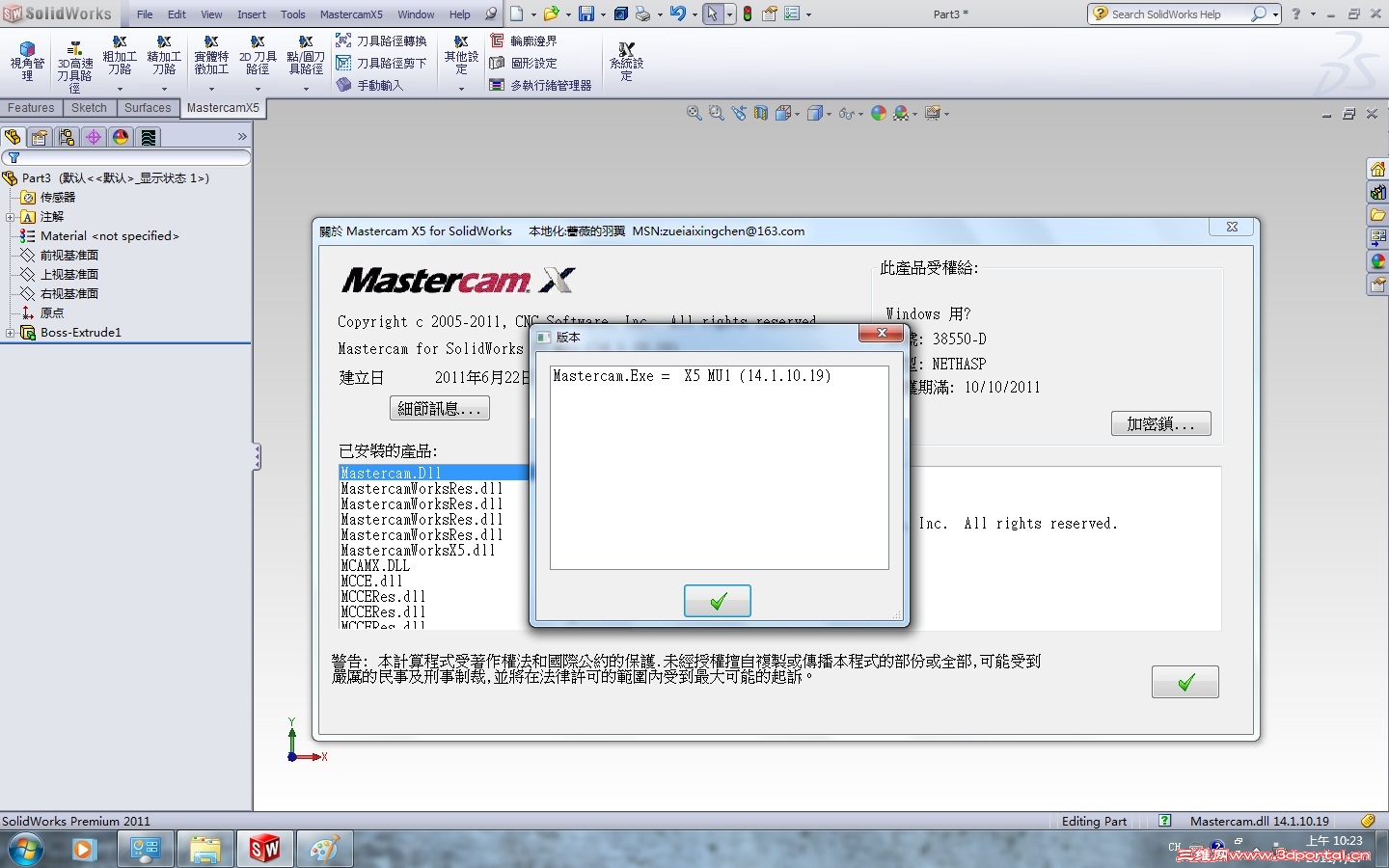1389x868 pixels.
Task: Open the Paint app in the taskbar
Action: pos(324,850)
